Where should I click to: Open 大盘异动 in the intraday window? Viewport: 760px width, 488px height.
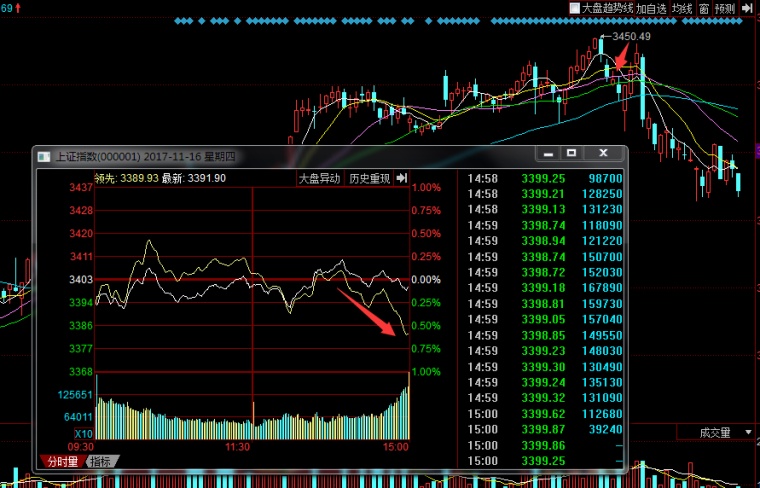pos(319,178)
